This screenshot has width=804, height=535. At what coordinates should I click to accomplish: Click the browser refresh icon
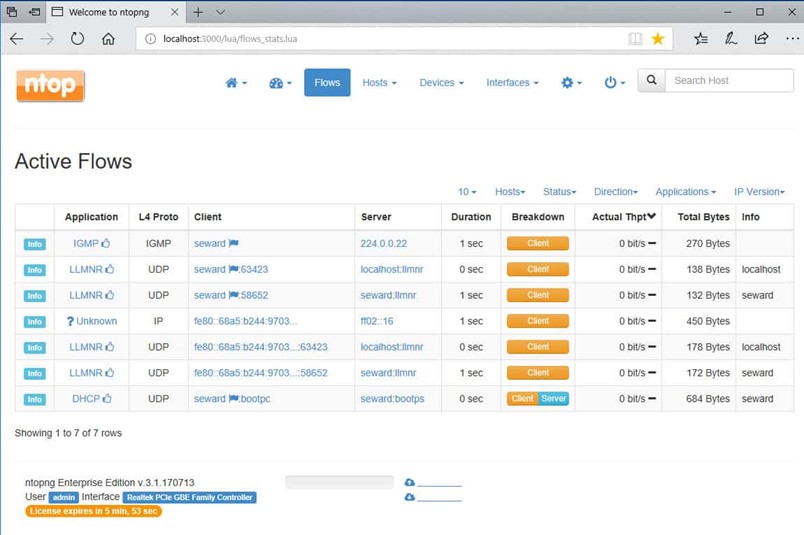(77, 39)
